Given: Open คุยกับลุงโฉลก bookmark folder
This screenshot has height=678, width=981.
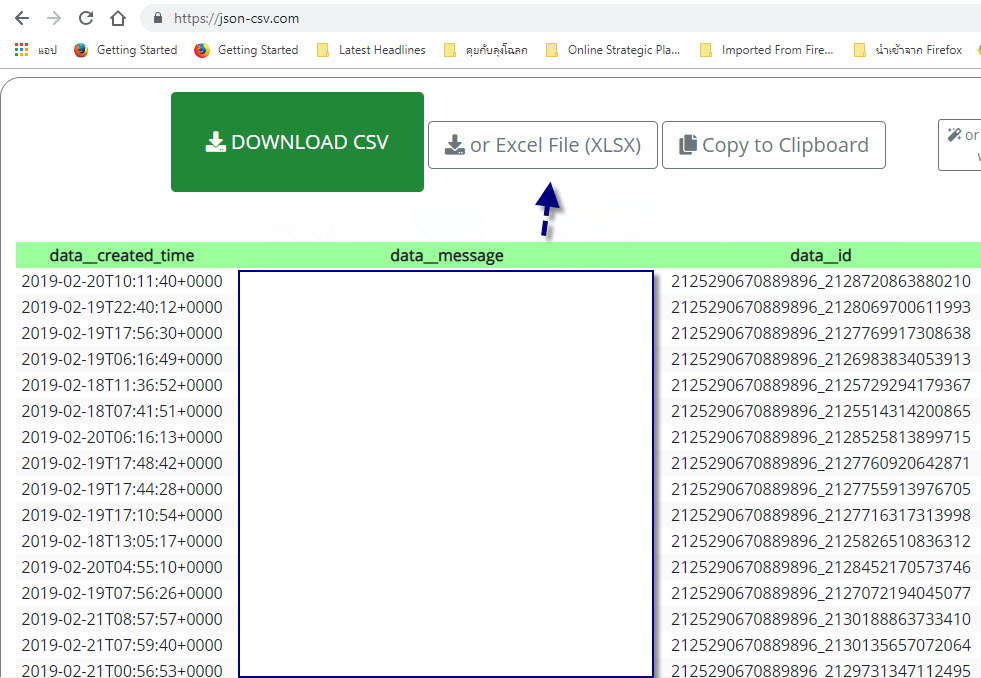Looking at the screenshot, I should tap(485, 49).
